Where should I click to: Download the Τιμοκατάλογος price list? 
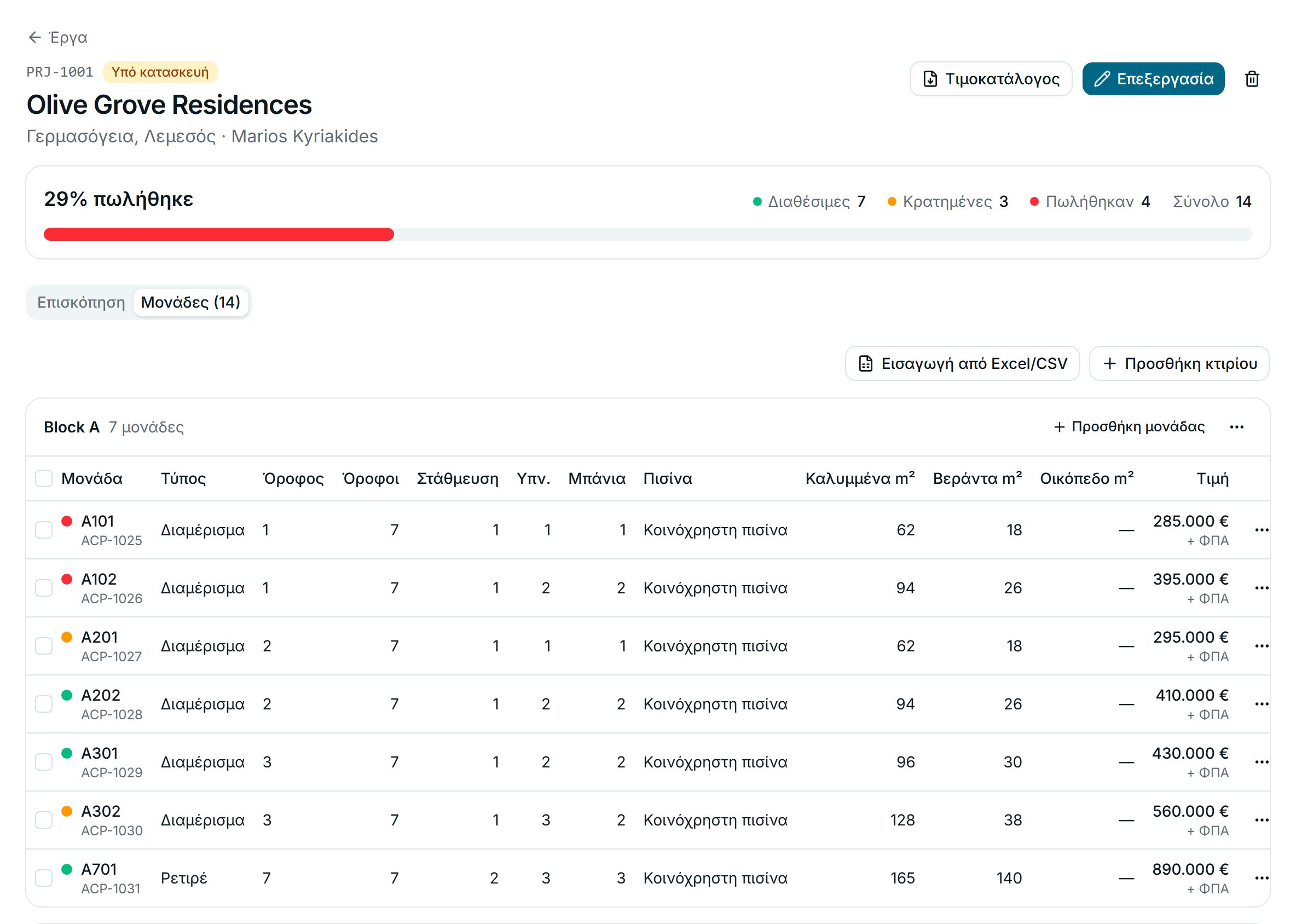click(991, 79)
